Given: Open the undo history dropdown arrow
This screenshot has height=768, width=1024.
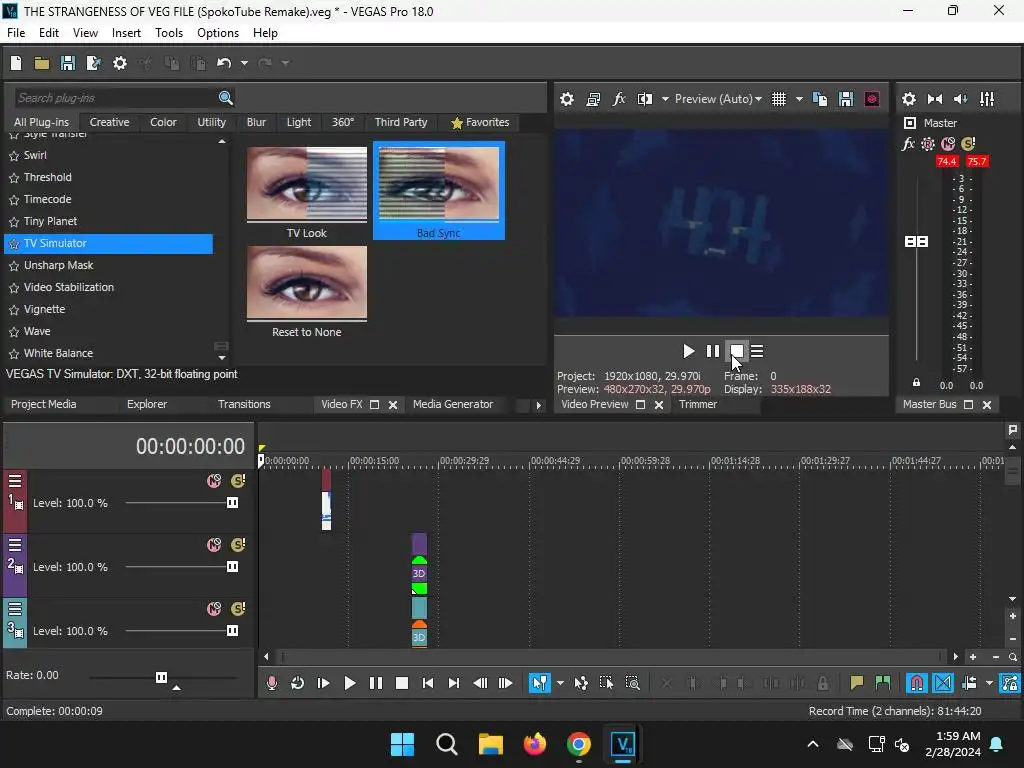Looking at the screenshot, I should [244, 63].
